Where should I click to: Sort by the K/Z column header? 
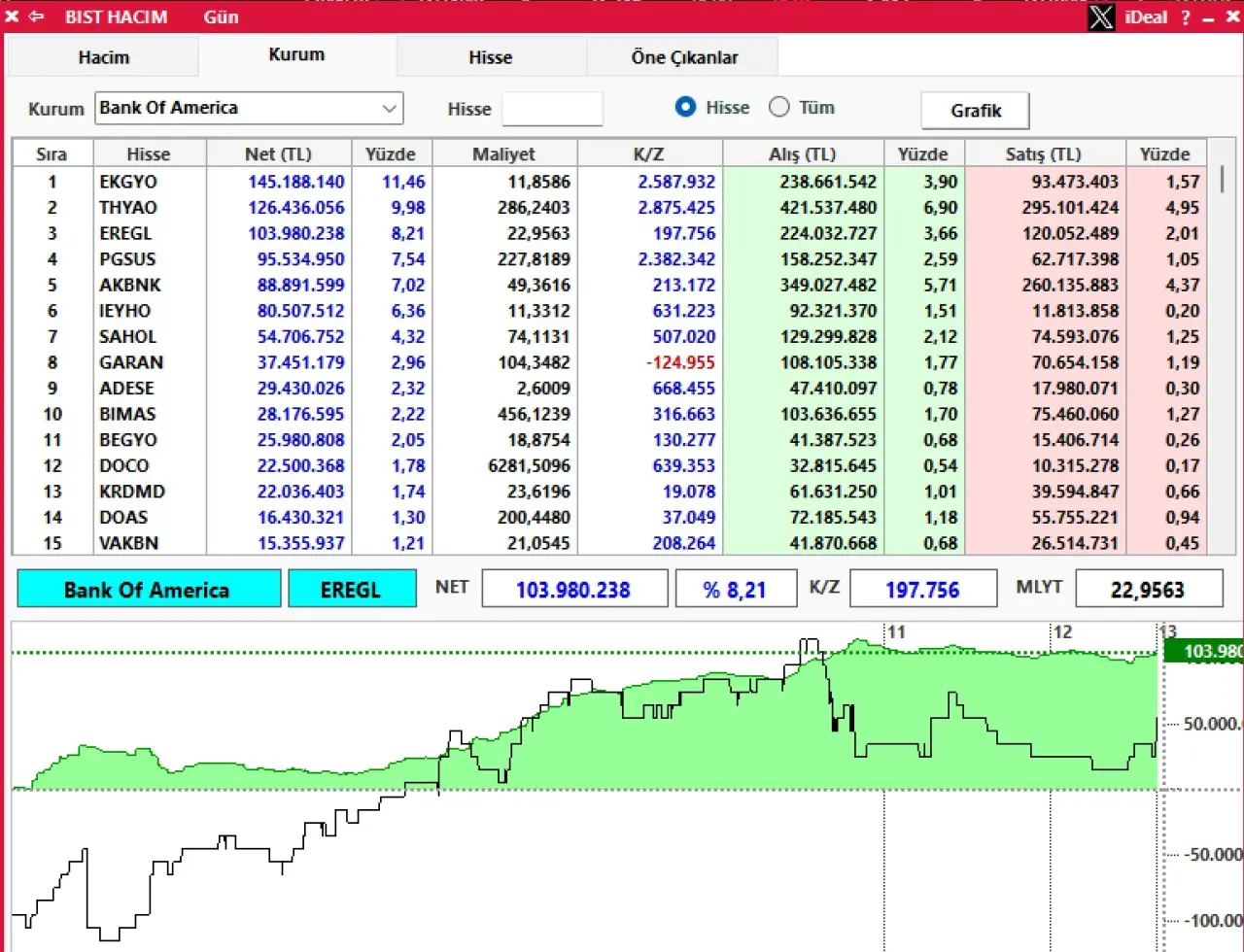(x=648, y=153)
